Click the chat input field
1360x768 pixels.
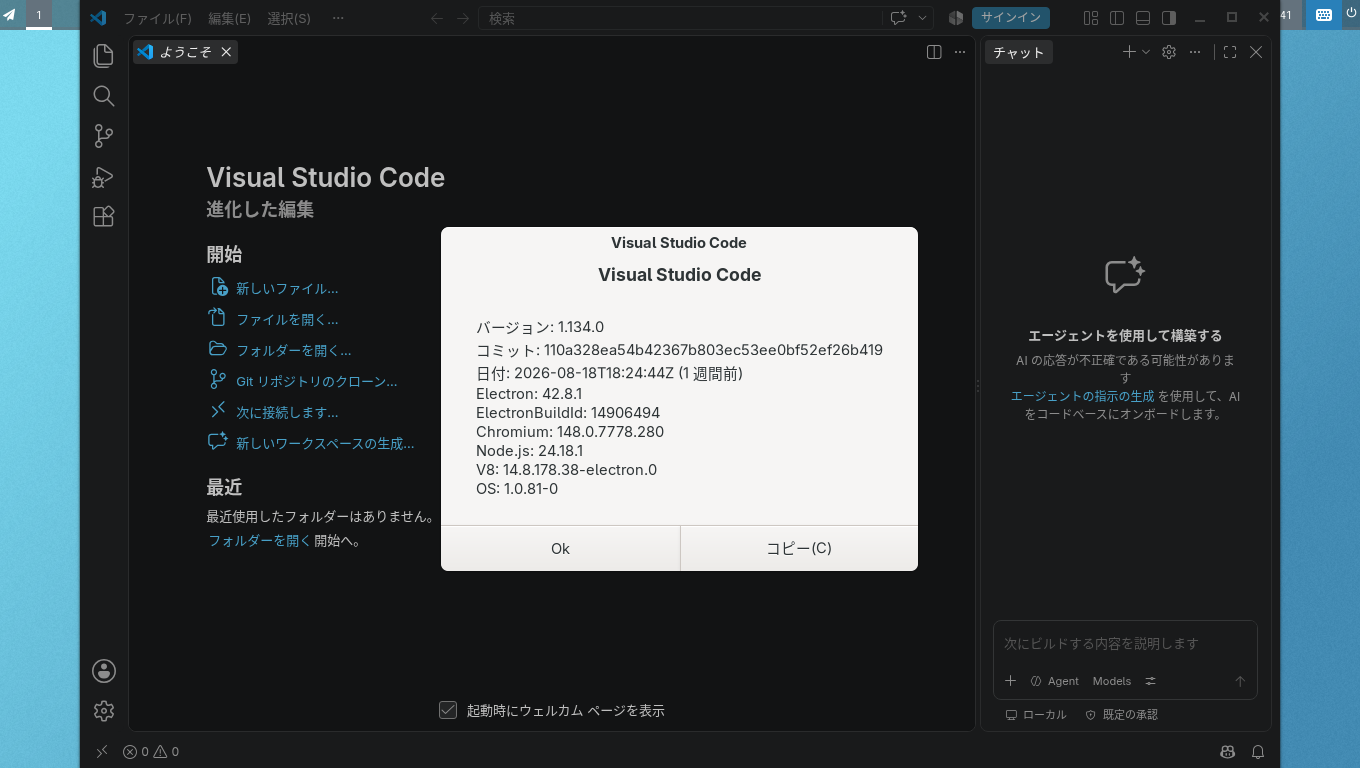click(x=1124, y=644)
